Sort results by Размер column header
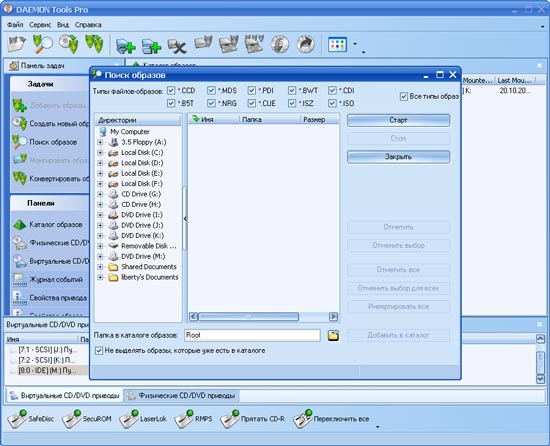This screenshot has width=550, height=446. tap(320, 120)
